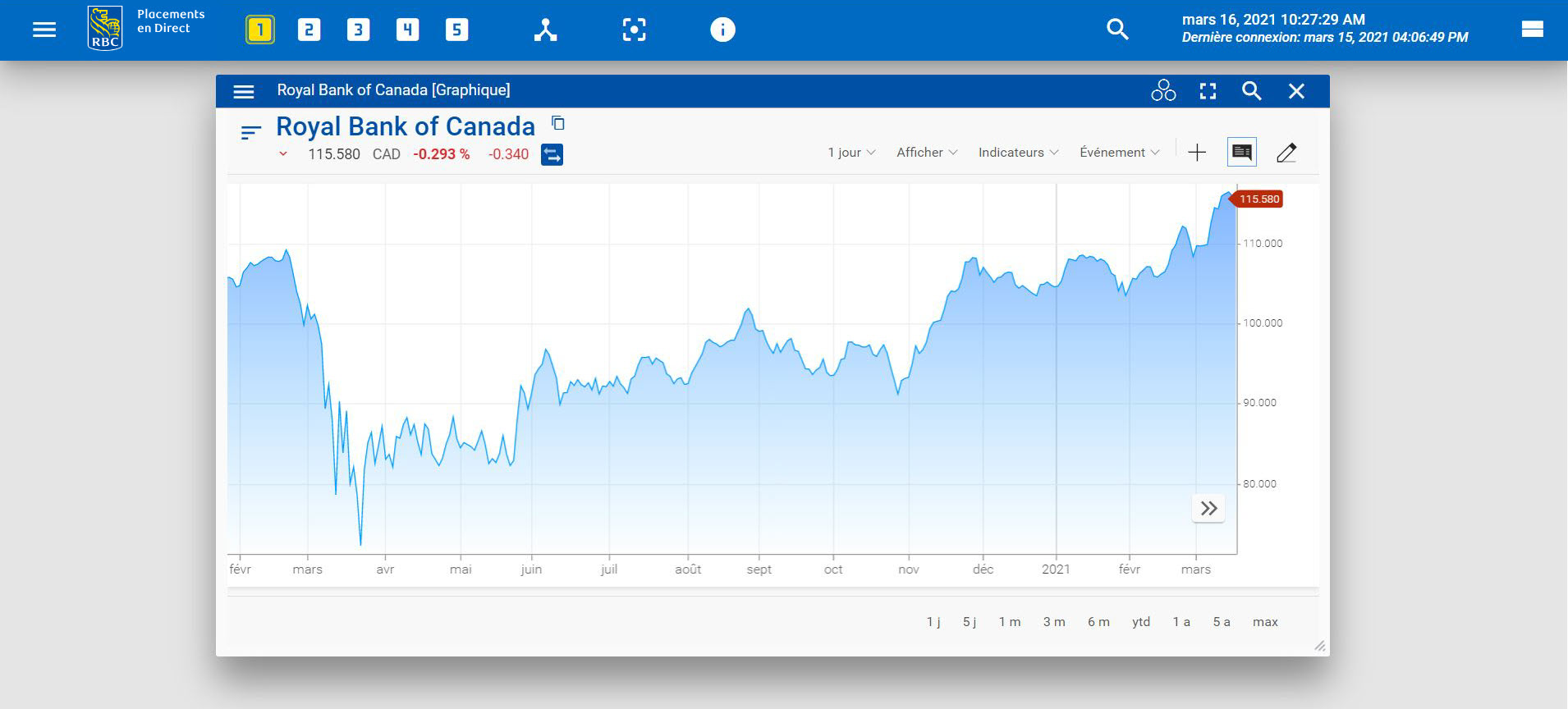Open the chart window hamburger menu

(x=244, y=91)
